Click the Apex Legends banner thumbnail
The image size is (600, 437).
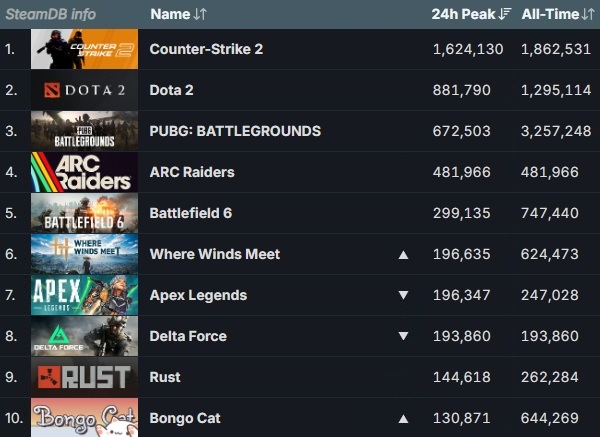tap(84, 295)
